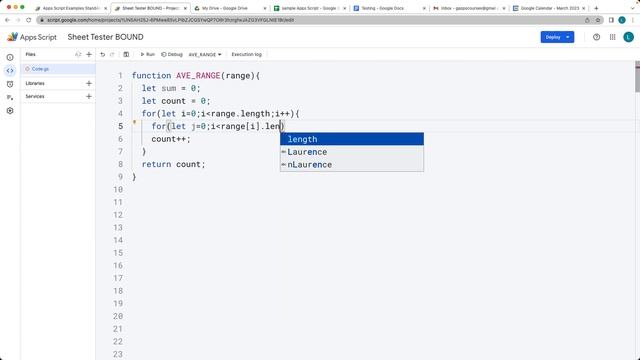Select the Code.gs file
640x360 pixels.
(x=58, y=69)
